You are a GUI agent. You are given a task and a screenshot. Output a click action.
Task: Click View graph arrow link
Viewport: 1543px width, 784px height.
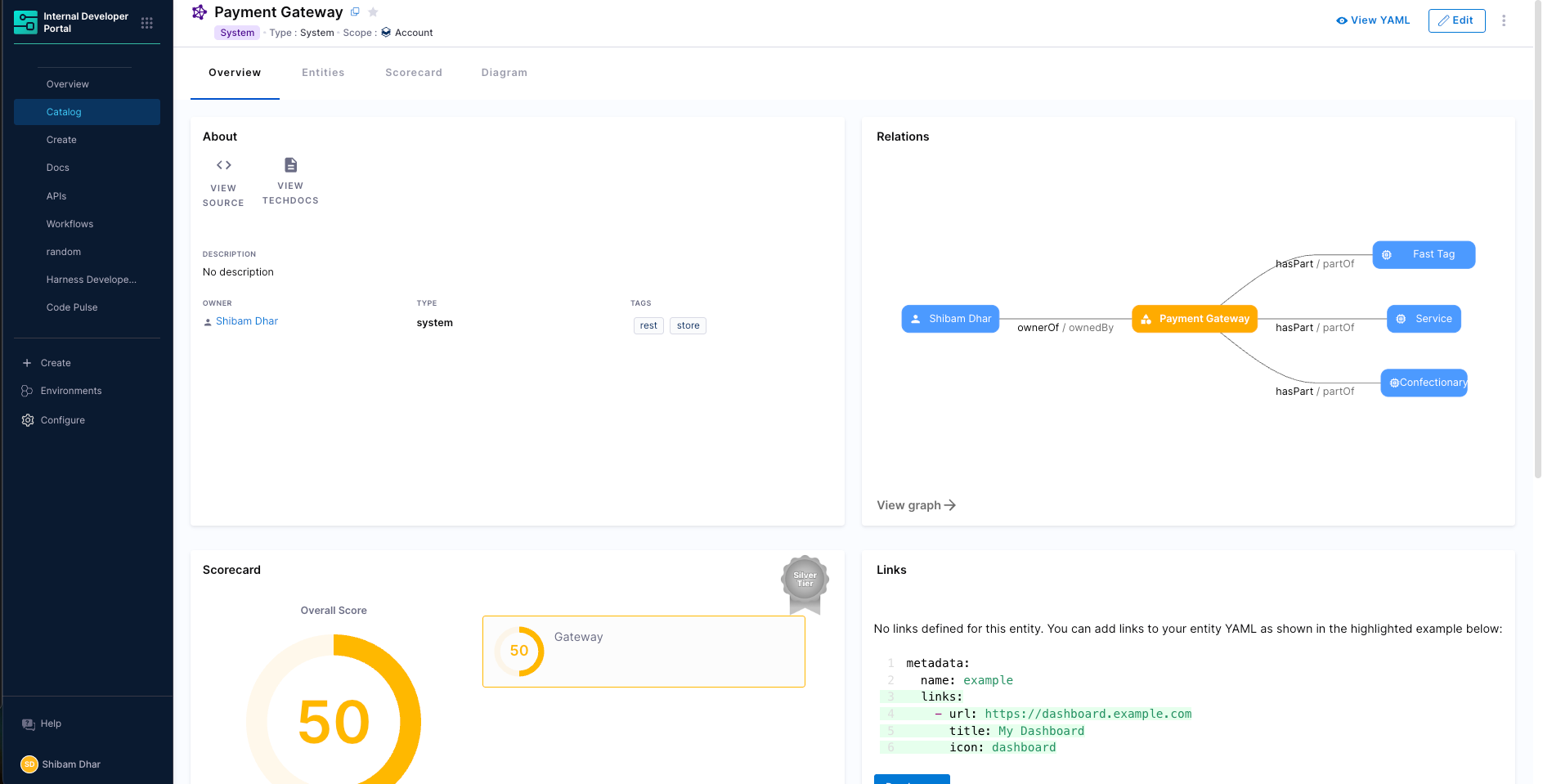916,505
